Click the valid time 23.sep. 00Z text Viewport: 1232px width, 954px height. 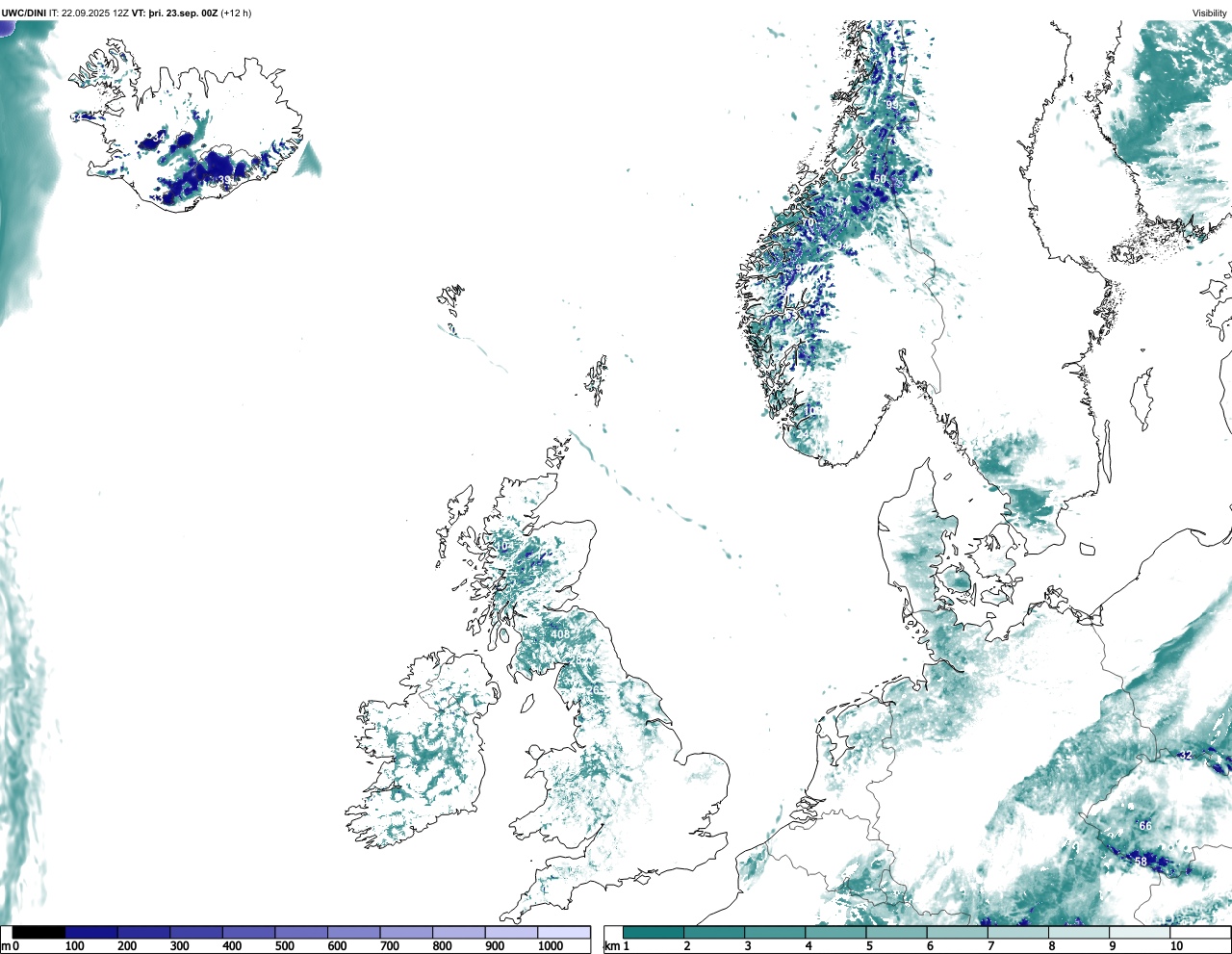point(192,13)
